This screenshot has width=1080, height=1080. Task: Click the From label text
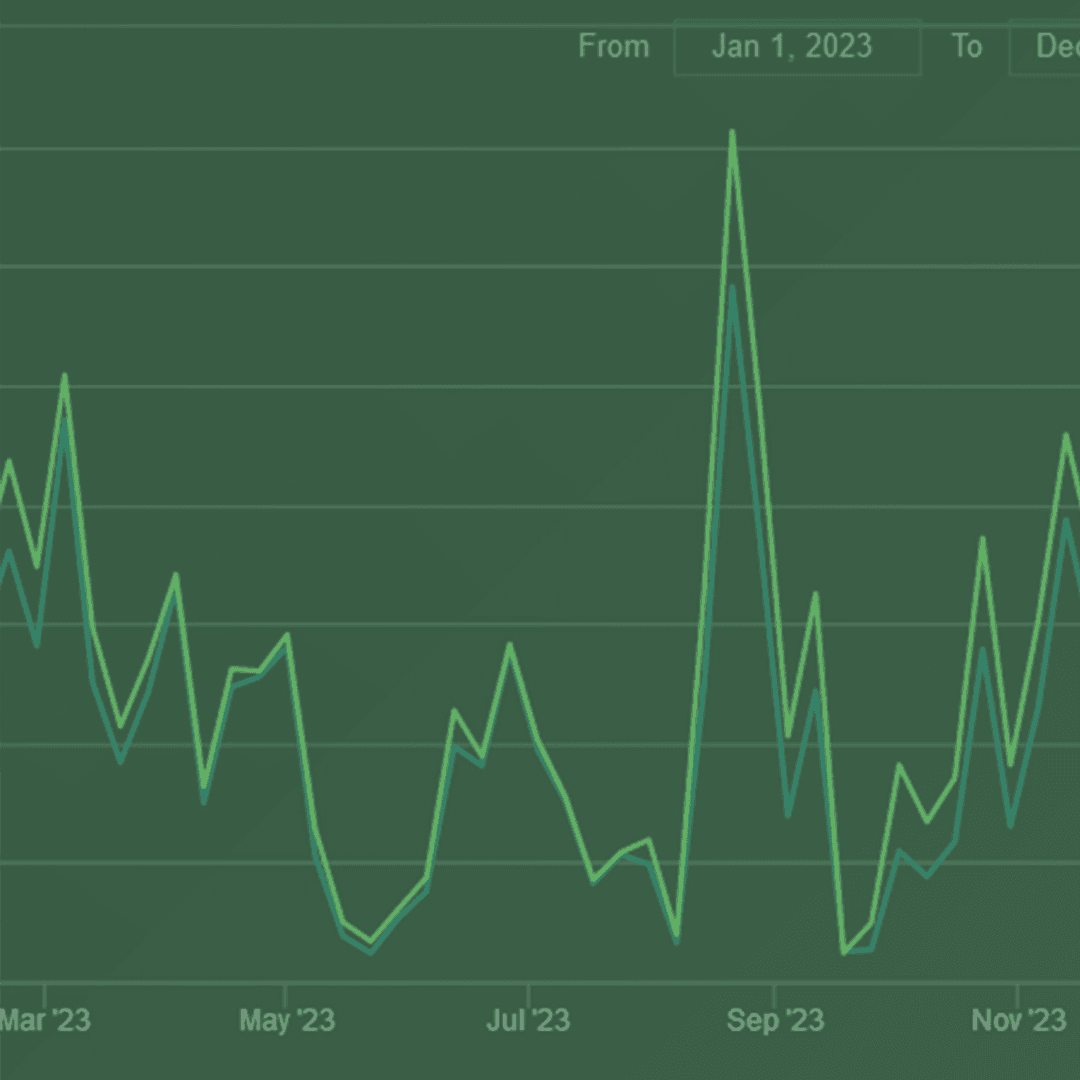tap(613, 47)
